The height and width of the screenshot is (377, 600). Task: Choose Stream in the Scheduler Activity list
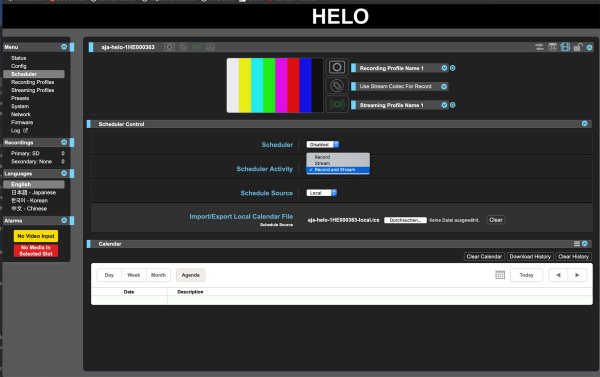[x=338, y=163]
